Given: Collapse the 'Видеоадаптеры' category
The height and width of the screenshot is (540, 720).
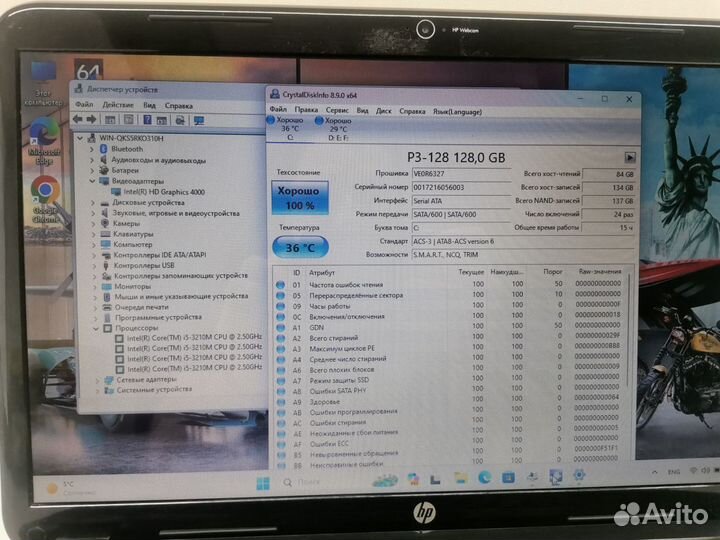Looking at the screenshot, I should [92, 181].
